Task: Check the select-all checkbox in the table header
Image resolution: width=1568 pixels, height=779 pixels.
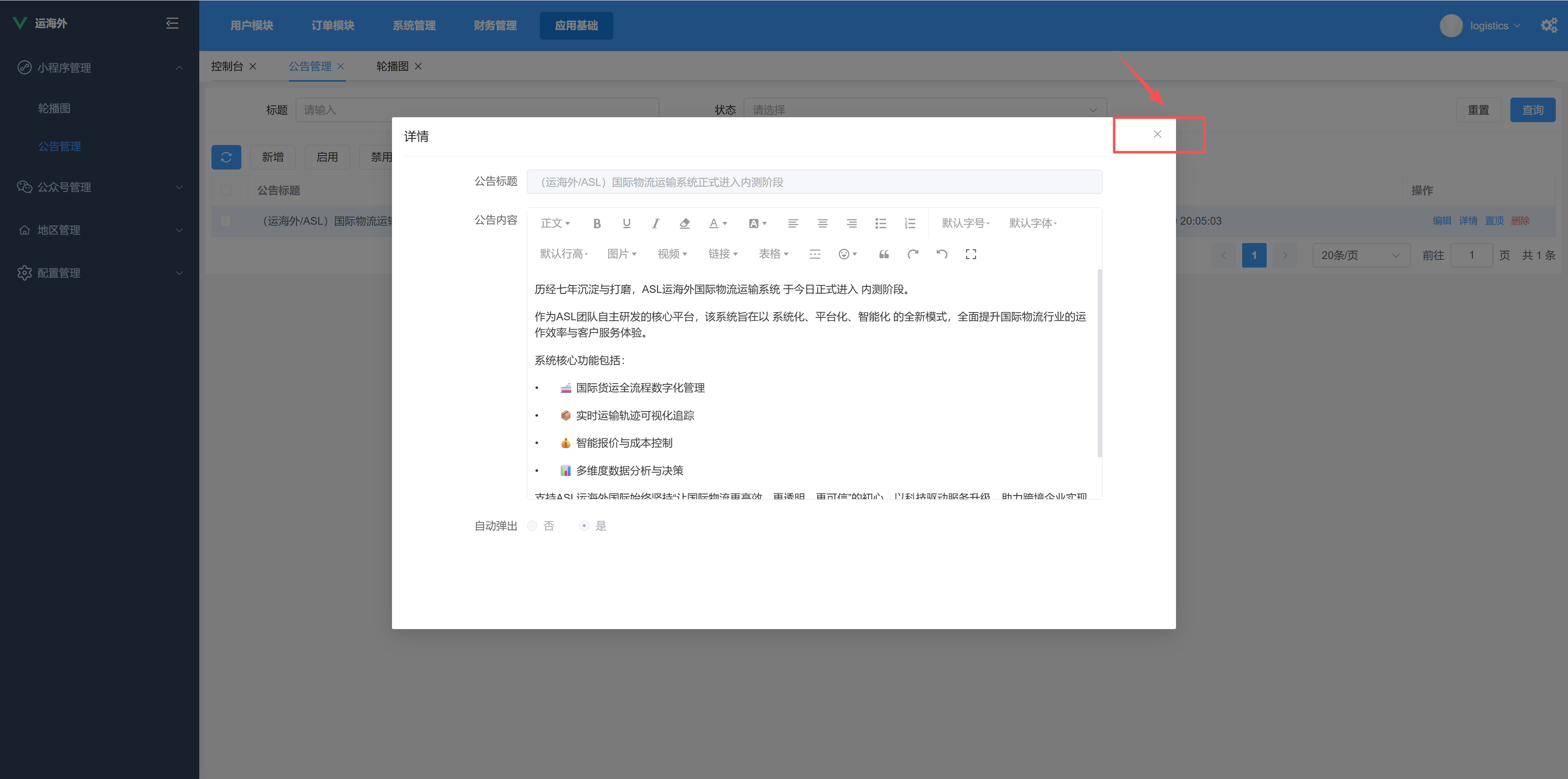Action: [x=226, y=191]
